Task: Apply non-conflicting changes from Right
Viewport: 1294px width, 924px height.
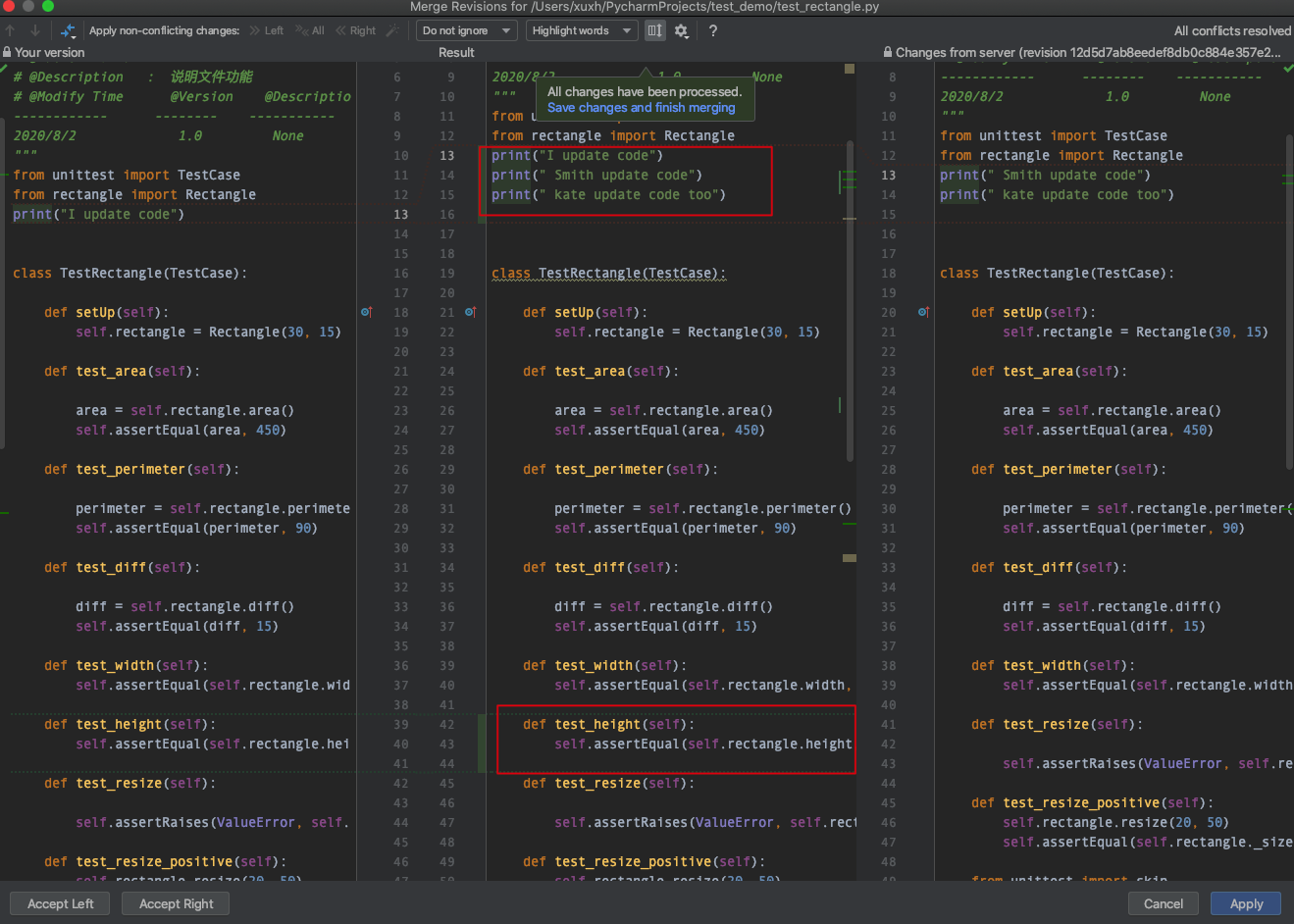Action: 355,30
